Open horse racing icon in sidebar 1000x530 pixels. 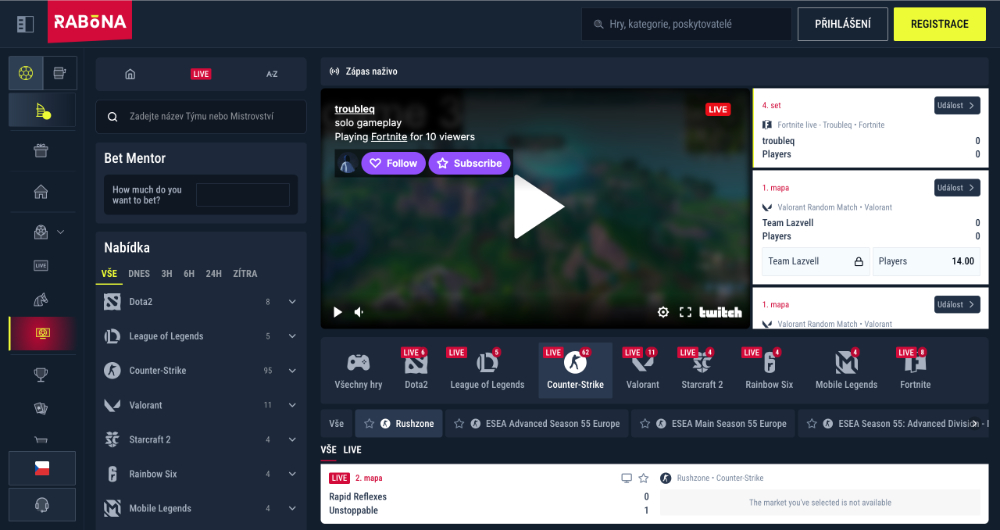point(41,299)
